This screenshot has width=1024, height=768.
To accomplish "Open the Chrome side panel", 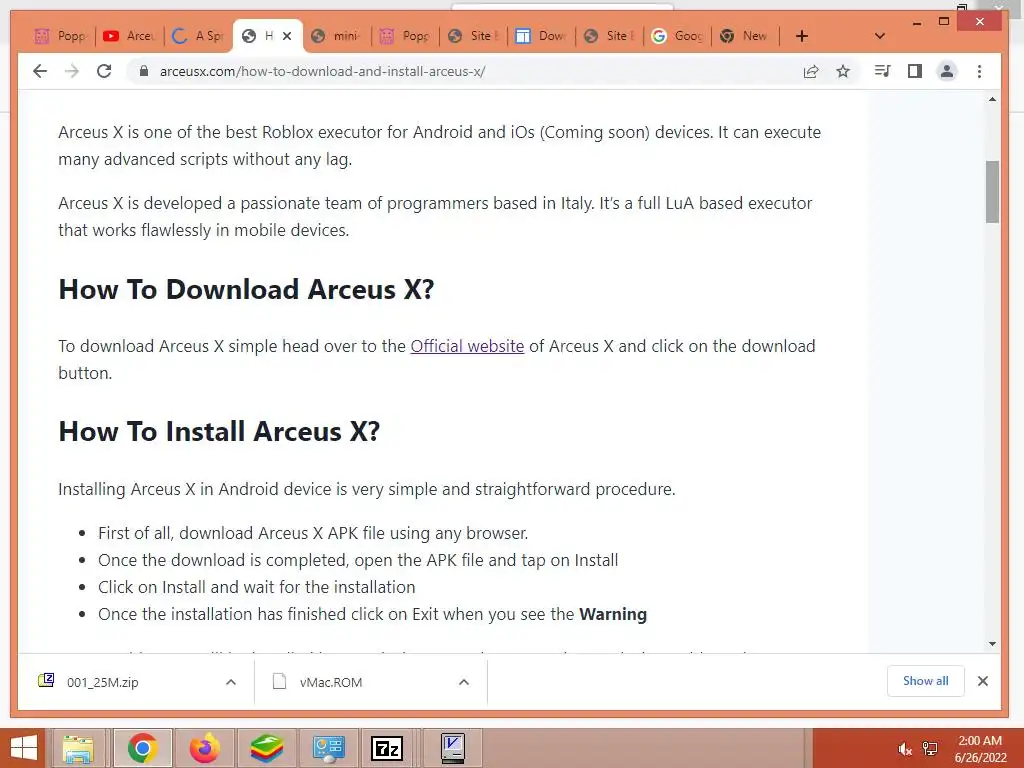I will [915, 71].
